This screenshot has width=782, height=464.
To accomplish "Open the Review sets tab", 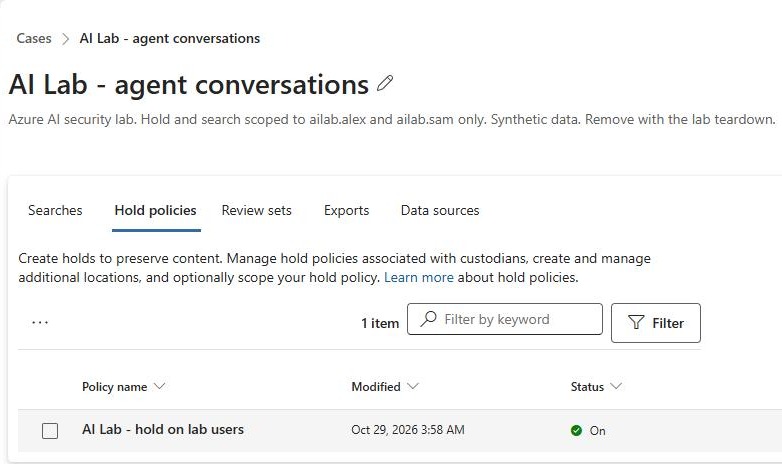I will pyautogui.click(x=257, y=210).
